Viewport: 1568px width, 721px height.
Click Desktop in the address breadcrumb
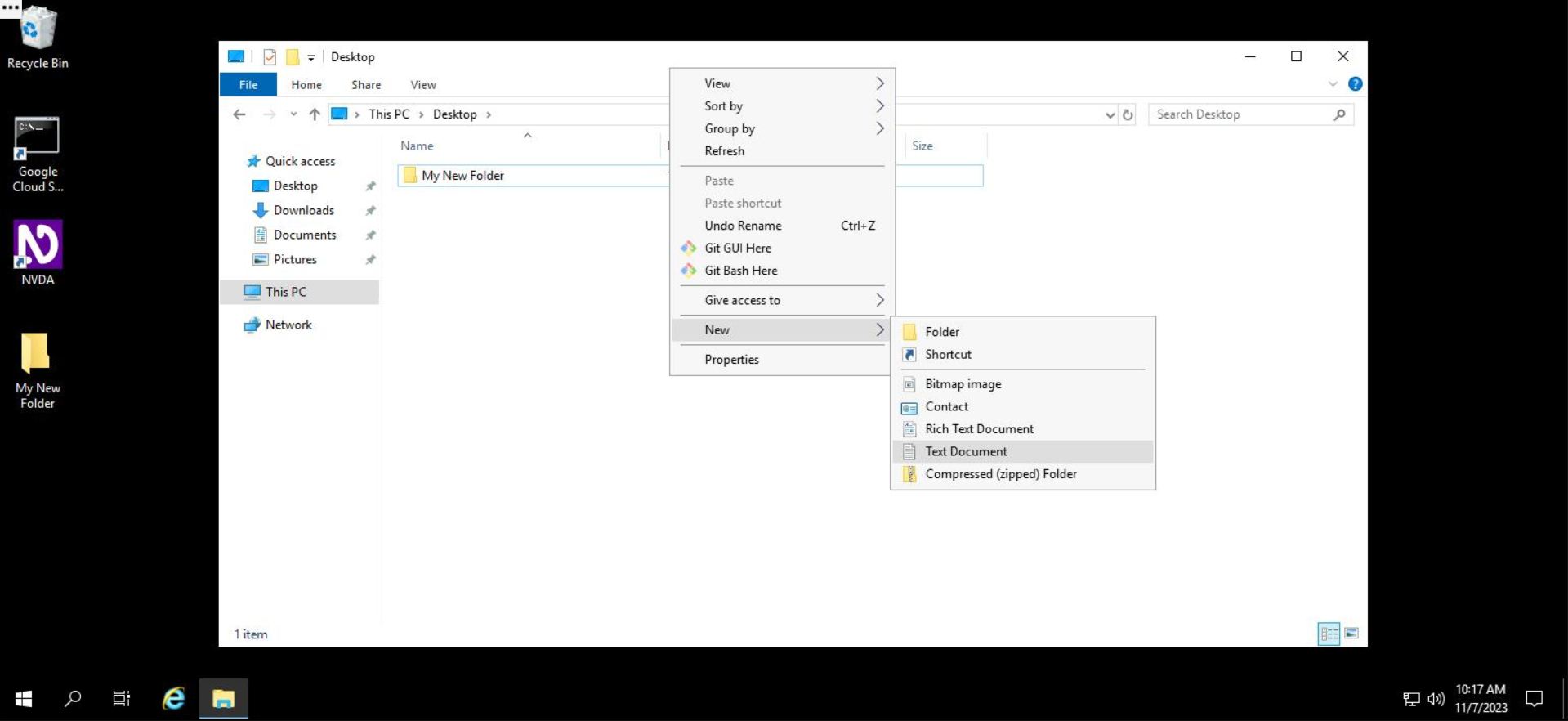[454, 114]
